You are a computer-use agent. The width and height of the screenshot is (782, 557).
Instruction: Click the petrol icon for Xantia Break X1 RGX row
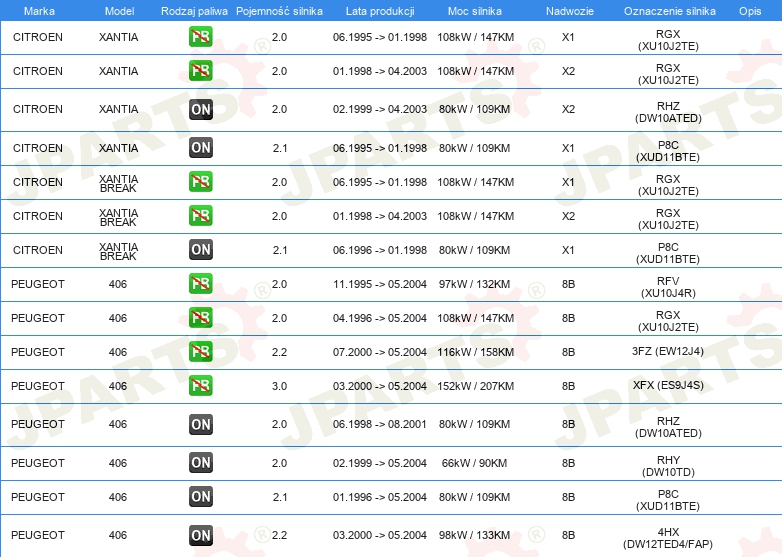click(200, 182)
